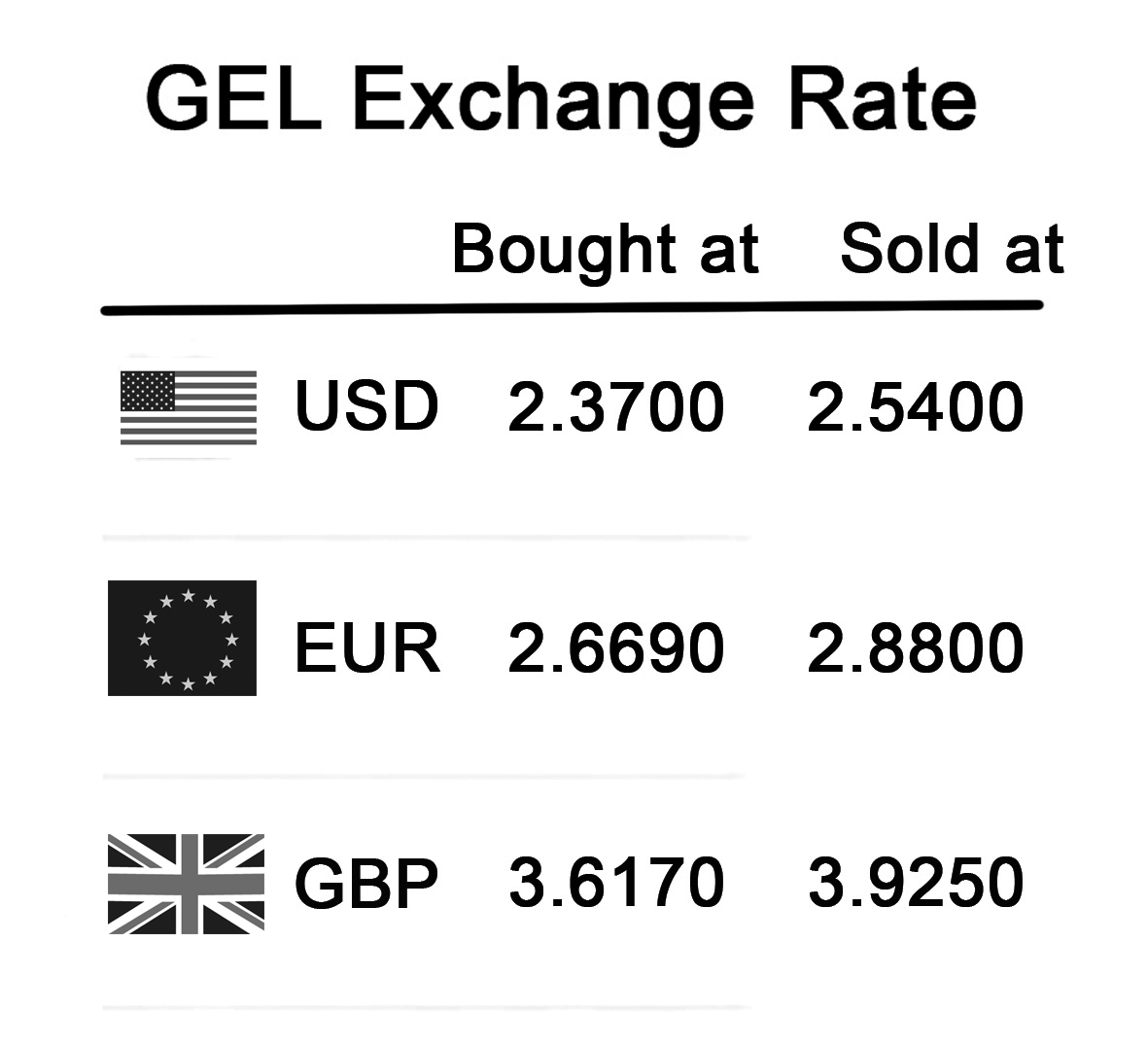Click the stars on the EU flag
This screenshot has width=1148, height=1047.
(x=189, y=640)
